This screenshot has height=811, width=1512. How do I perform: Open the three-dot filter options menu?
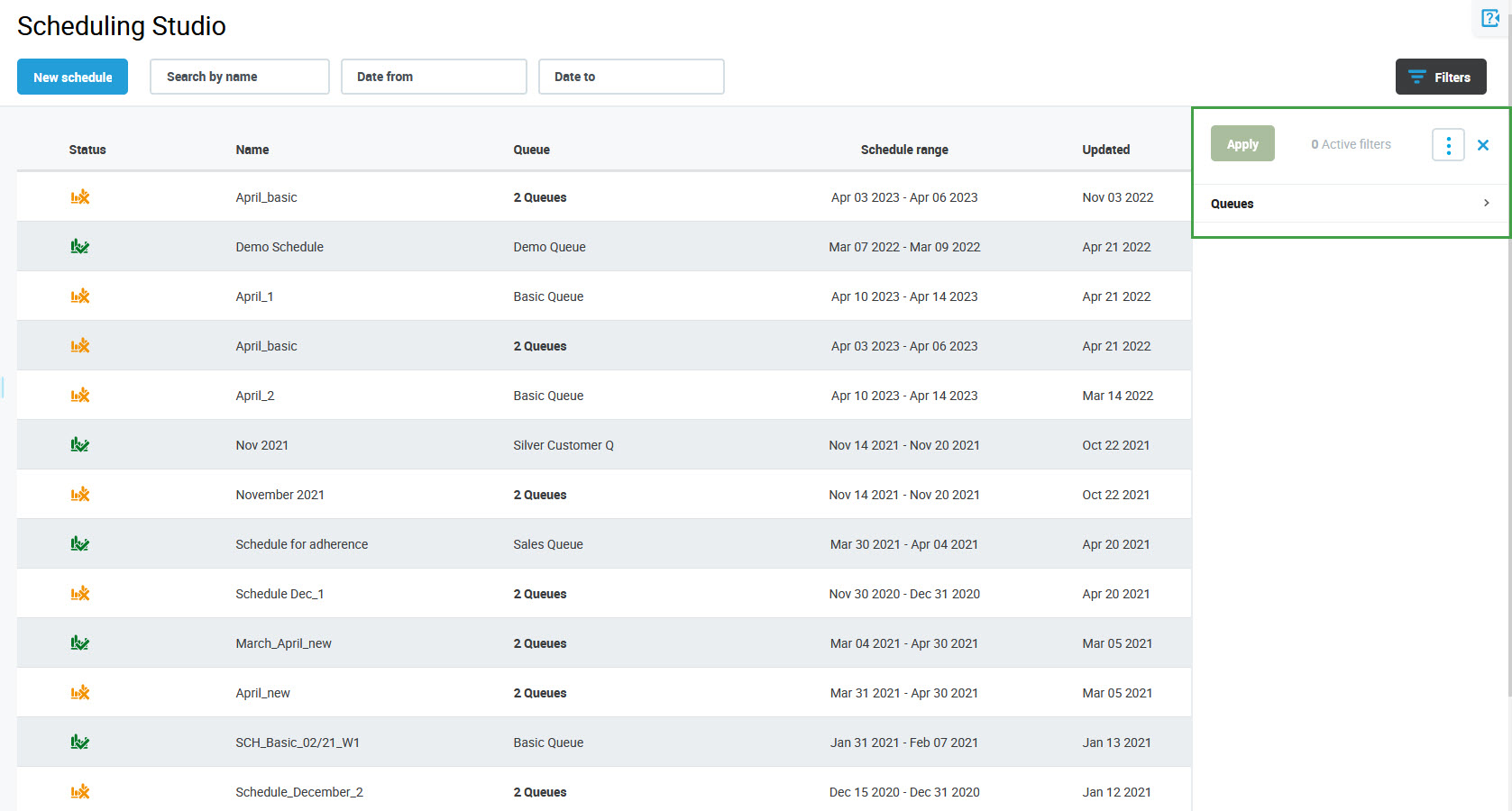click(1448, 144)
